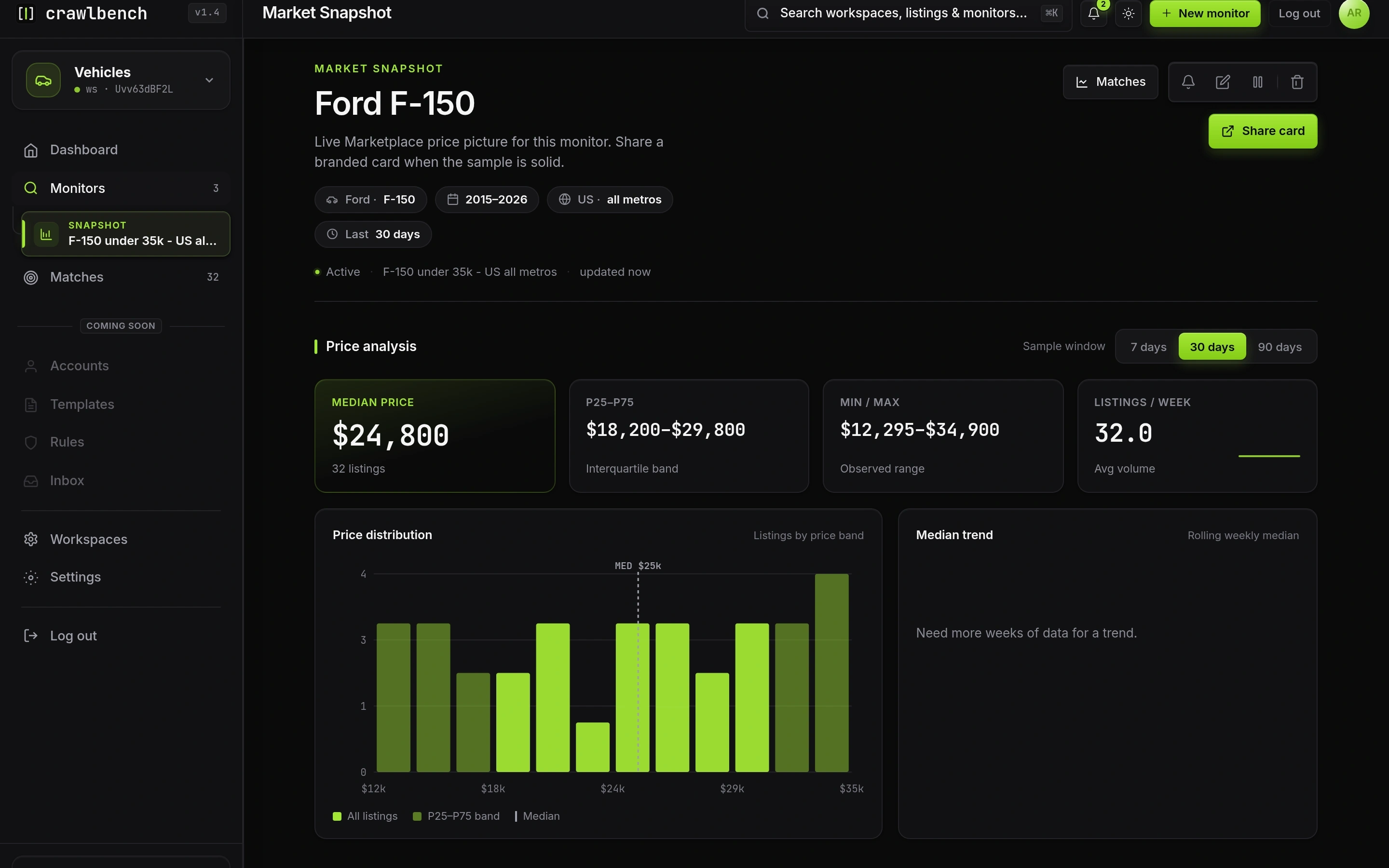Click the 'updated now' status text
1389x868 pixels.
pos(615,272)
